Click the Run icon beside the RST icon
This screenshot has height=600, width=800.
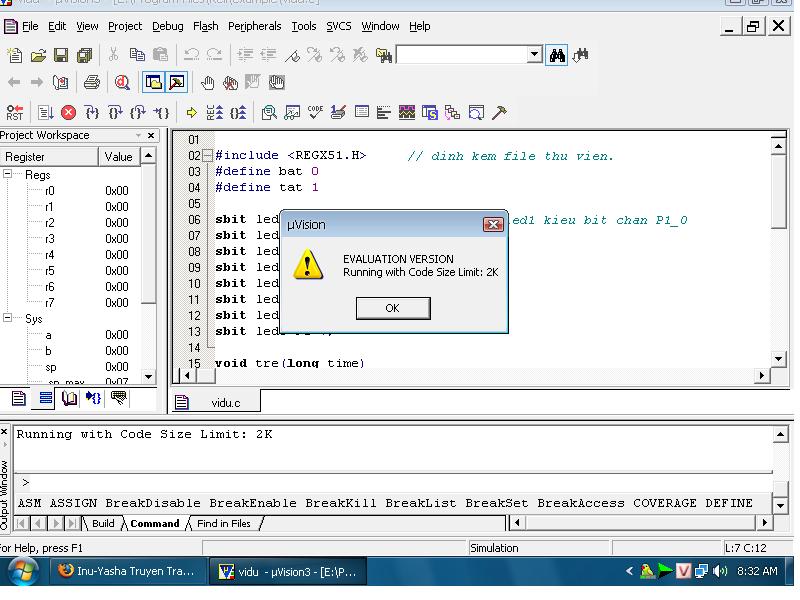pos(45,112)
